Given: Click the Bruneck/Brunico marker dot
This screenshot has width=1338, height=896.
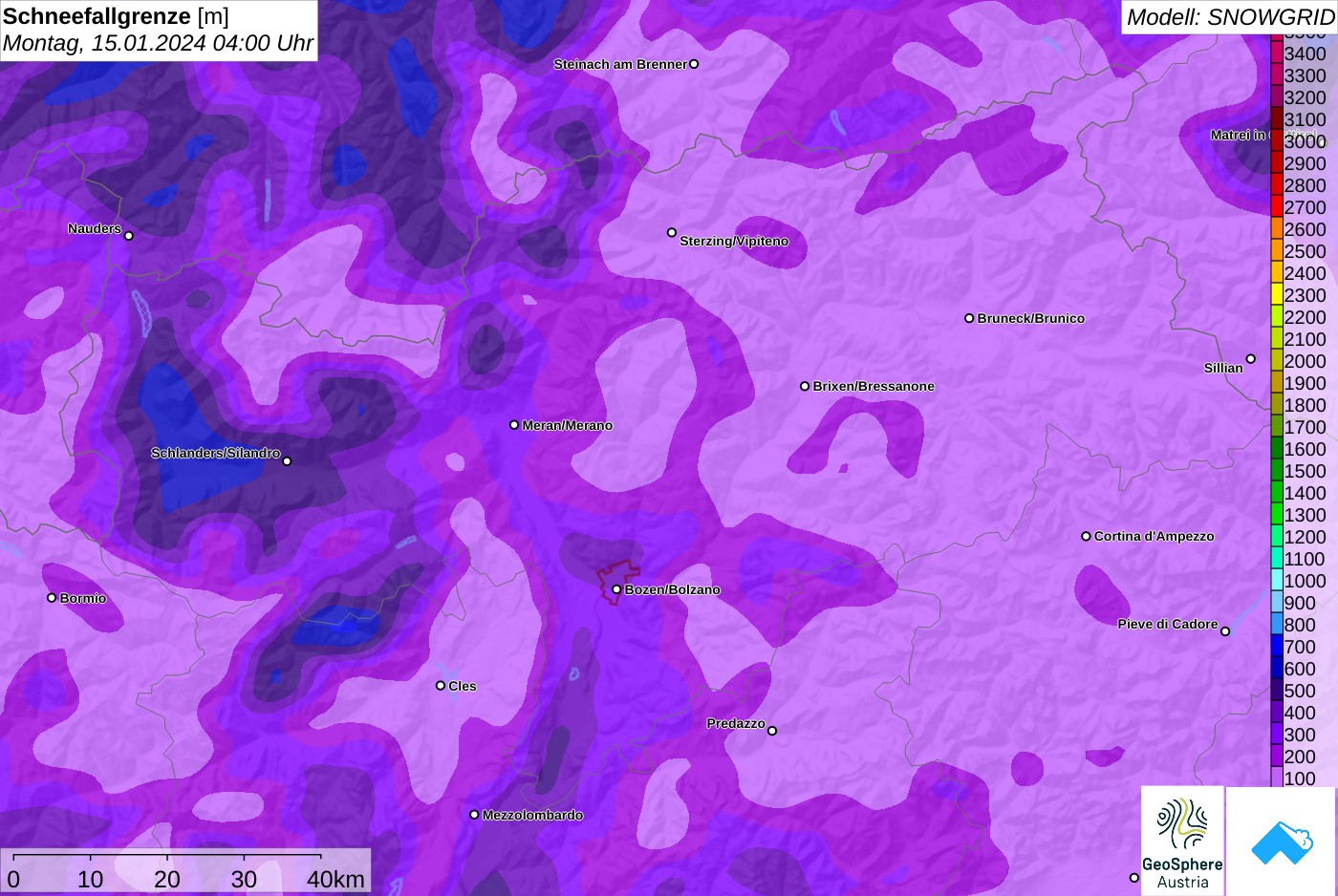Looking at the screenshot, I should pyautogui.click(x=969, y=318).
